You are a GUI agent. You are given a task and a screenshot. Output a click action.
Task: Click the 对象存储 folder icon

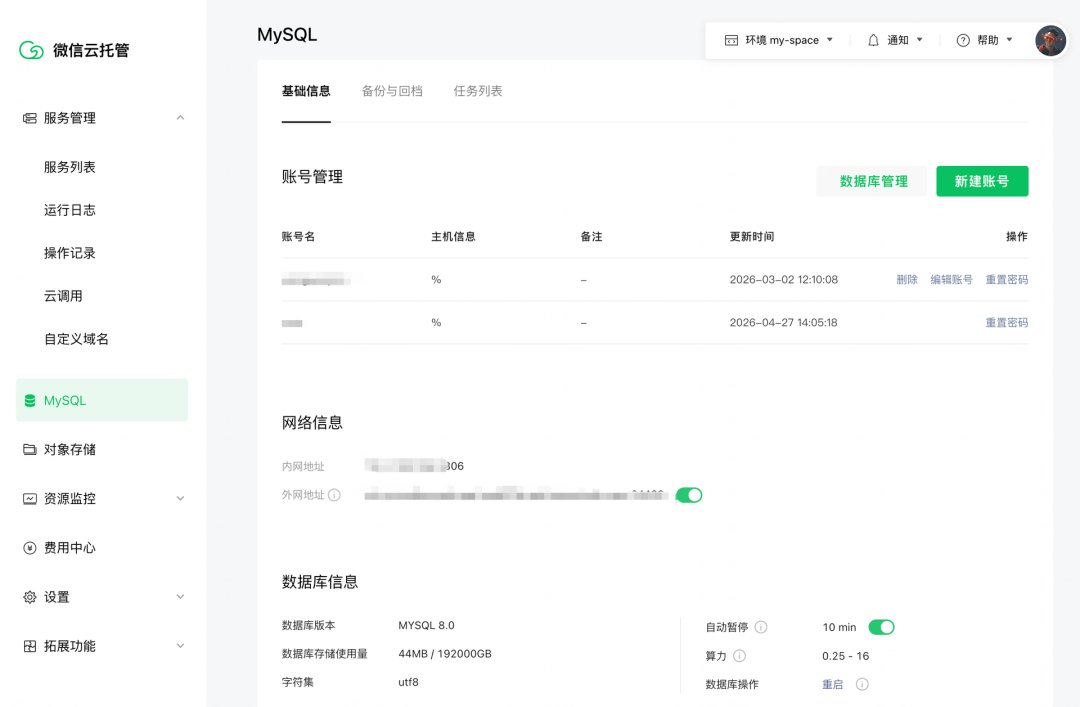[30, 449]
